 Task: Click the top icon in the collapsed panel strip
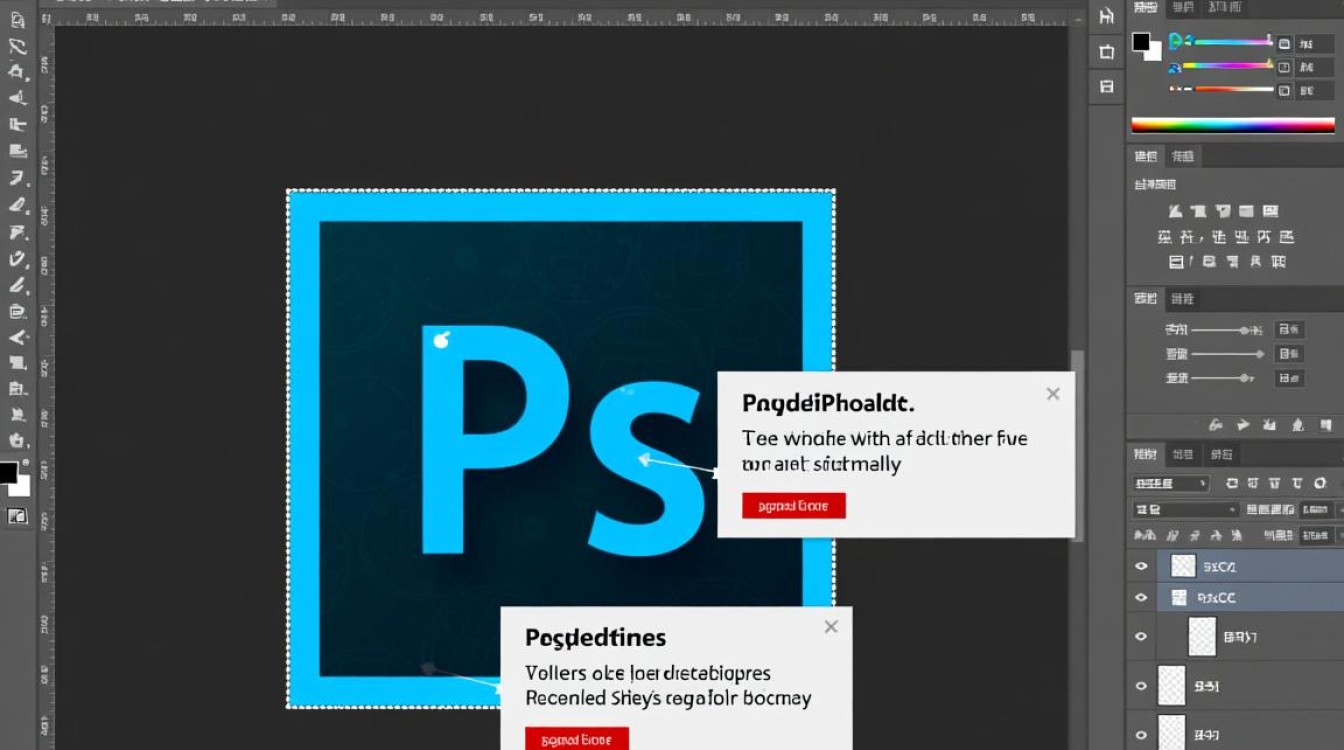1106,16
